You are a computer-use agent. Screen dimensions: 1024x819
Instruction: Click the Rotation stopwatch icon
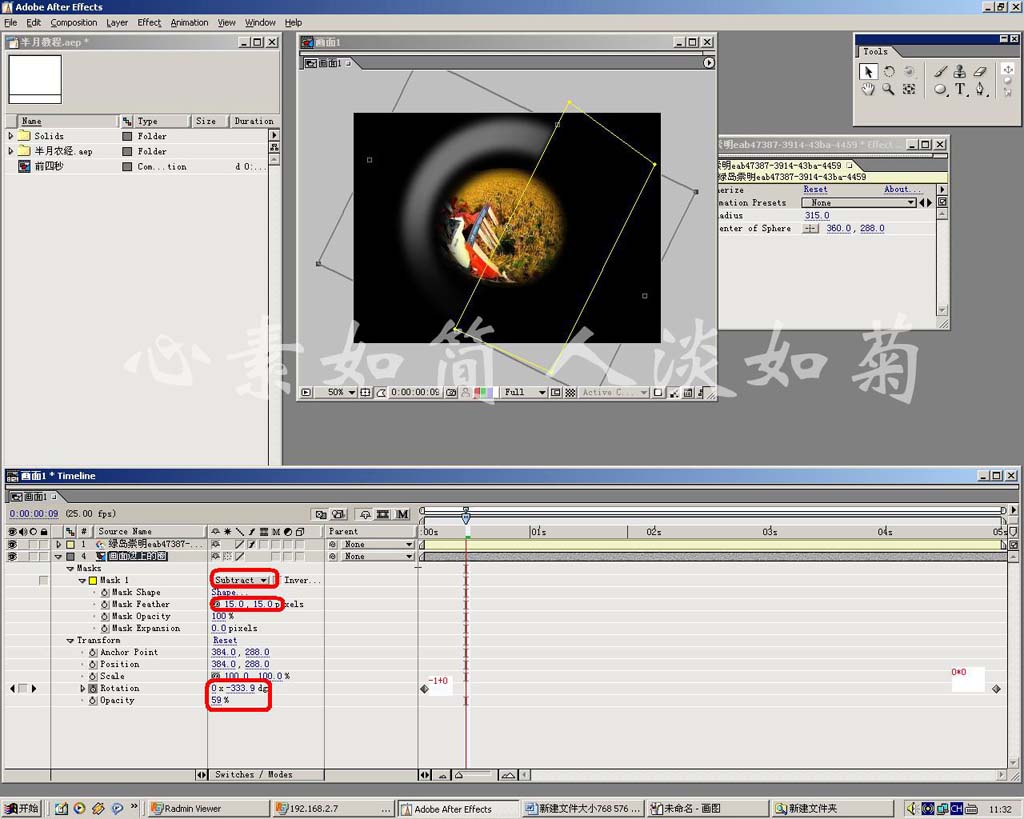[x=93, y=688]
